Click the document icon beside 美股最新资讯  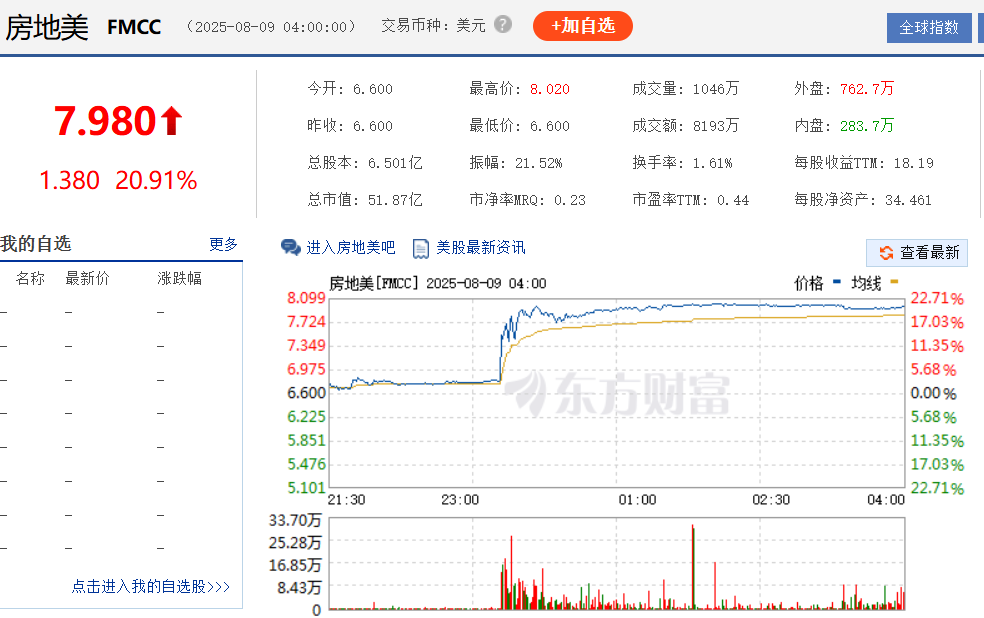420,248
